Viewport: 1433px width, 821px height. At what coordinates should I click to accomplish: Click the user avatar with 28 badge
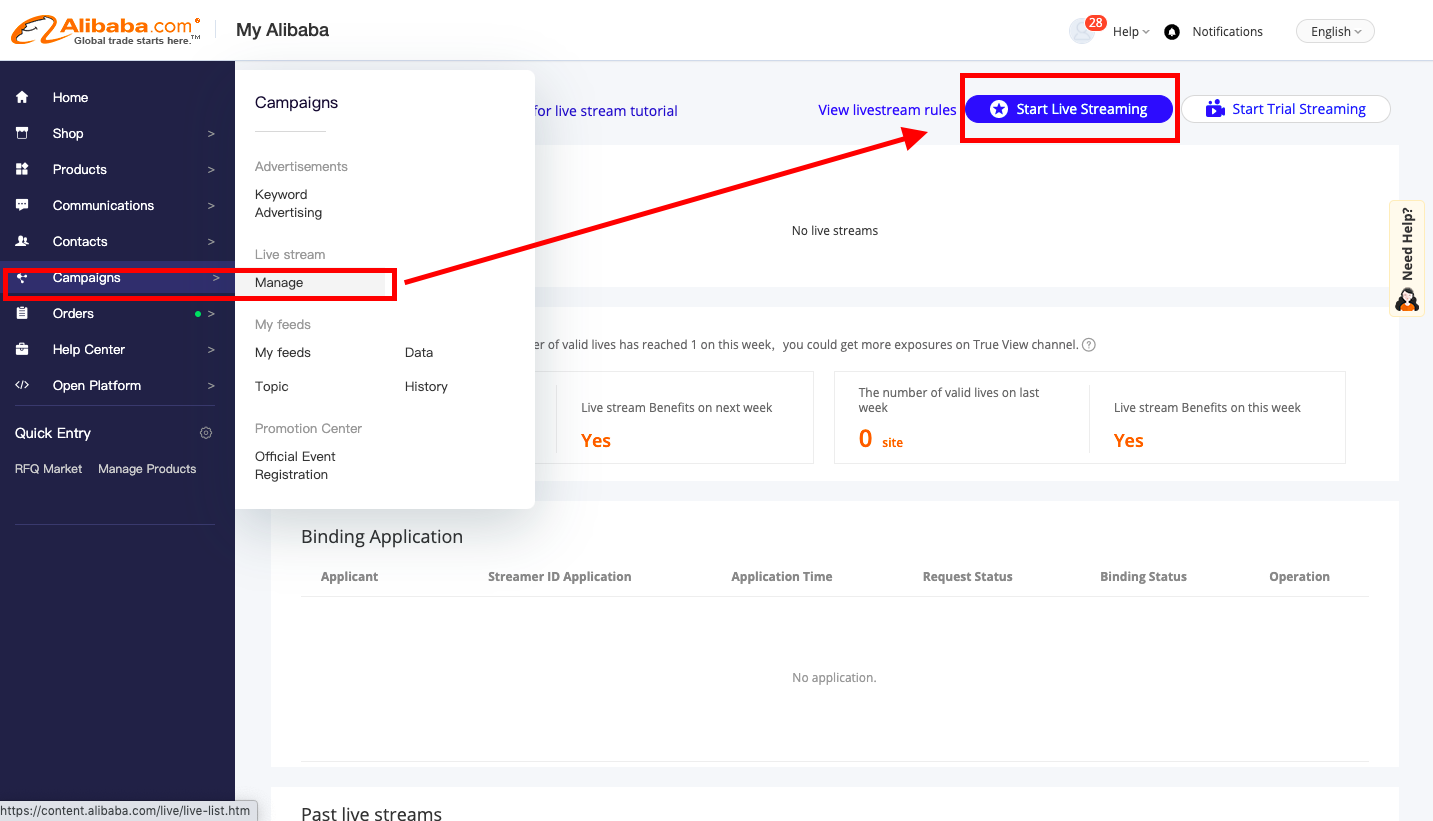tap(1081, 31)
